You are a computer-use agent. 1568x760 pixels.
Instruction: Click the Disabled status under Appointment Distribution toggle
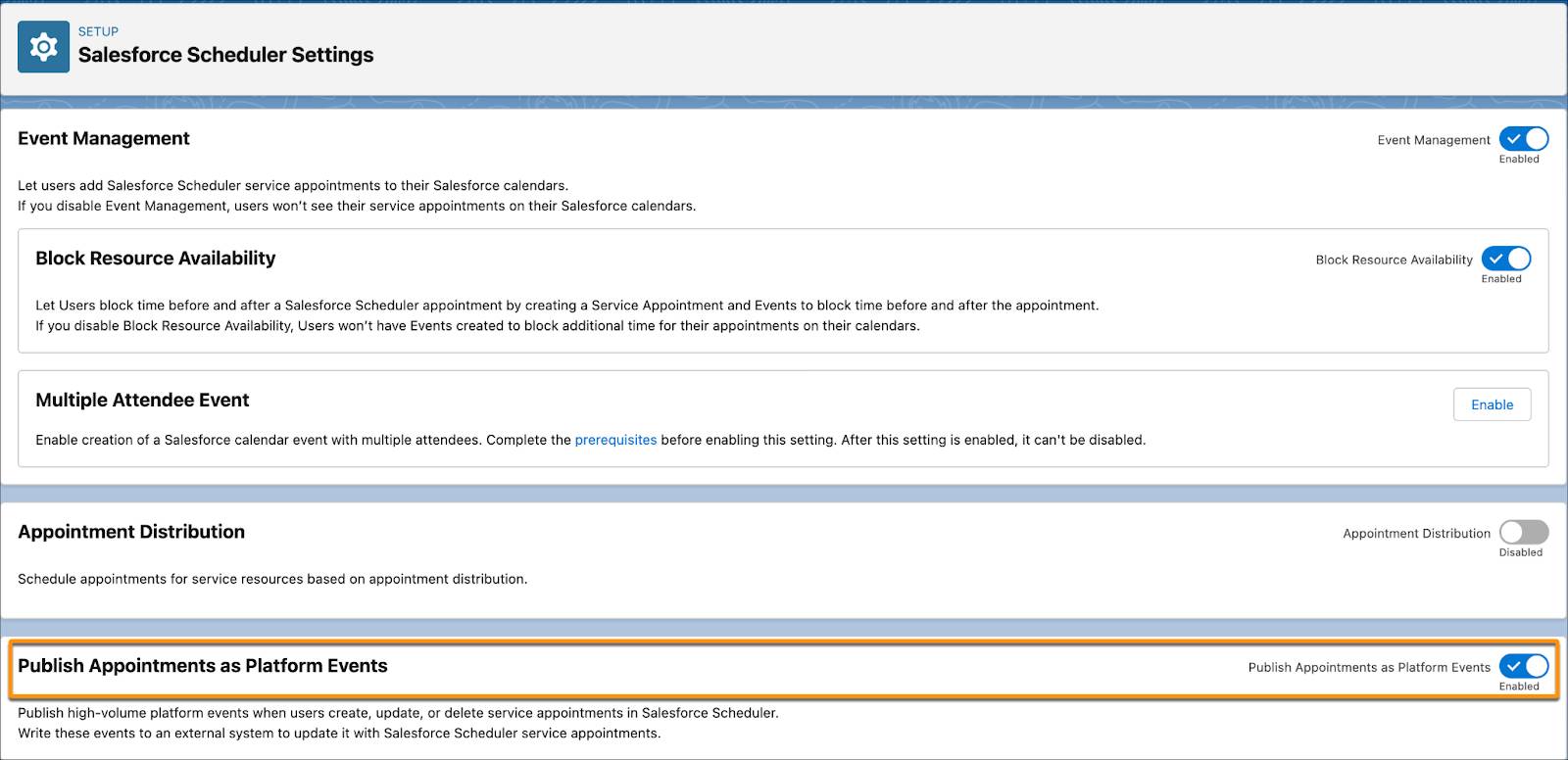point(1521,552)
